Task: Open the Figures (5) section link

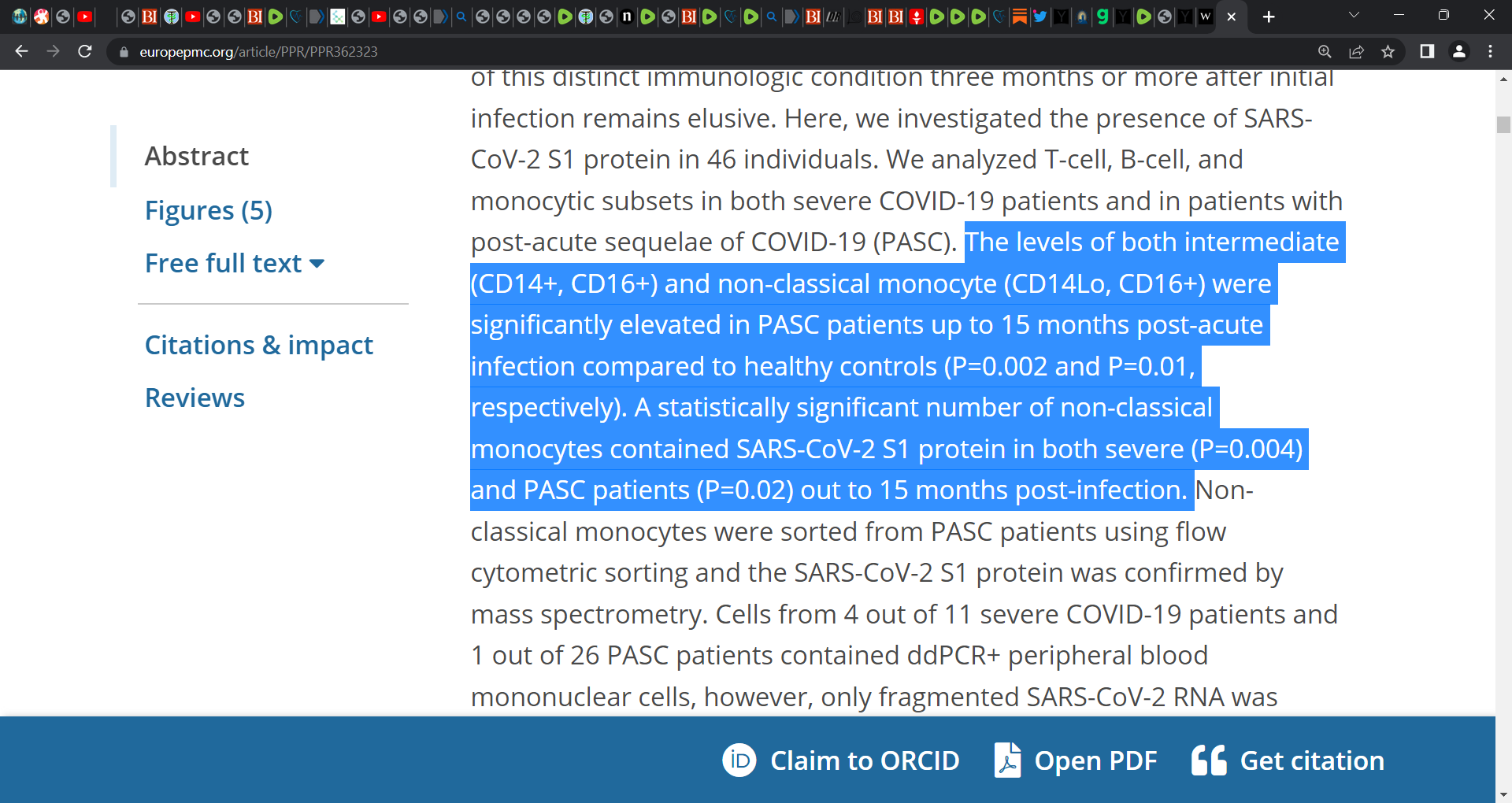Action: click(209, 210)
